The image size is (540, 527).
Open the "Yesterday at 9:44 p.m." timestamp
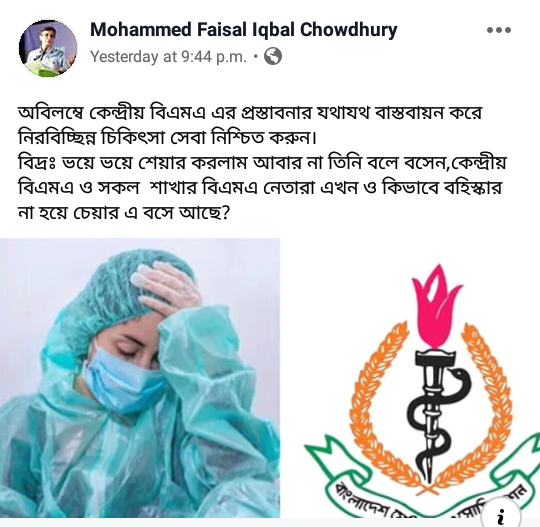click(168, 56)
